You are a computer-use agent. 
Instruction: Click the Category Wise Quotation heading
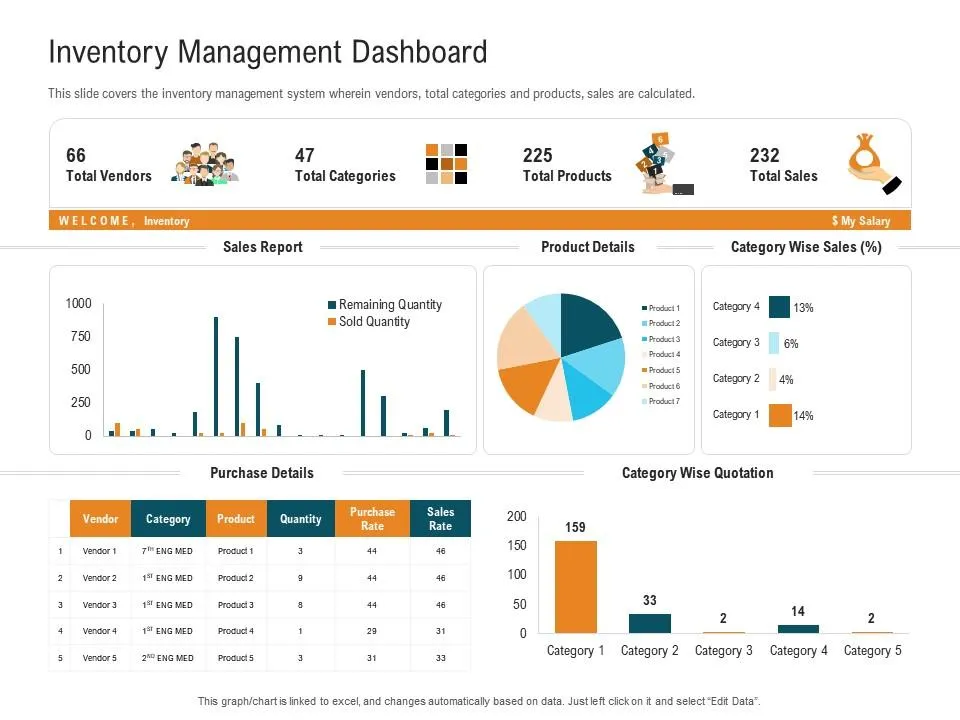(698, 473)
